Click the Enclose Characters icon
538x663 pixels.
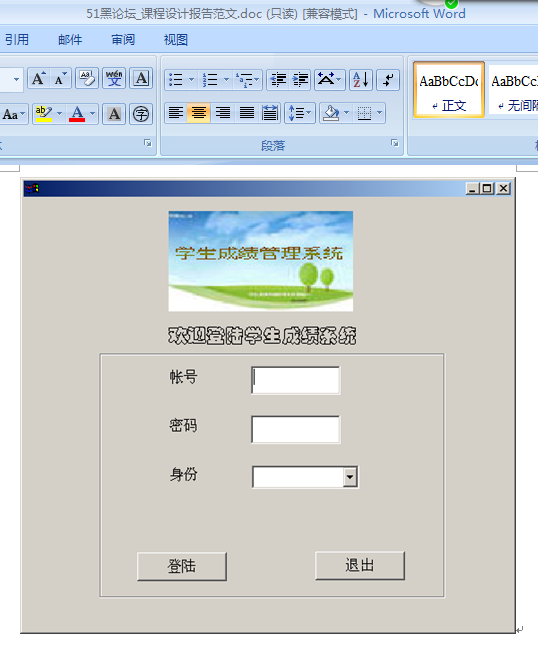click(x=141, y=114)
